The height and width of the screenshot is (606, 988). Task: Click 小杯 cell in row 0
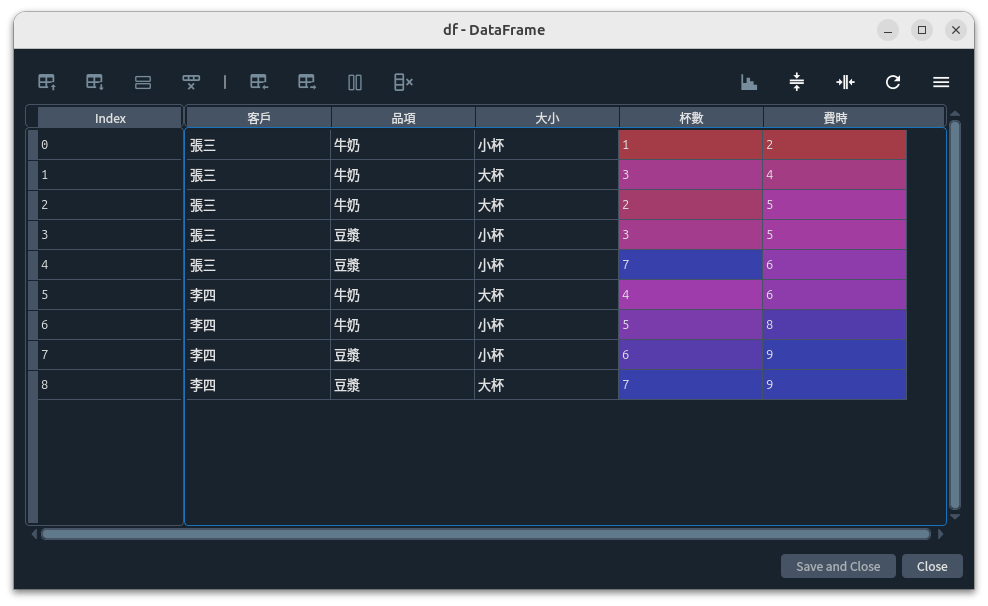pos(546,145)
